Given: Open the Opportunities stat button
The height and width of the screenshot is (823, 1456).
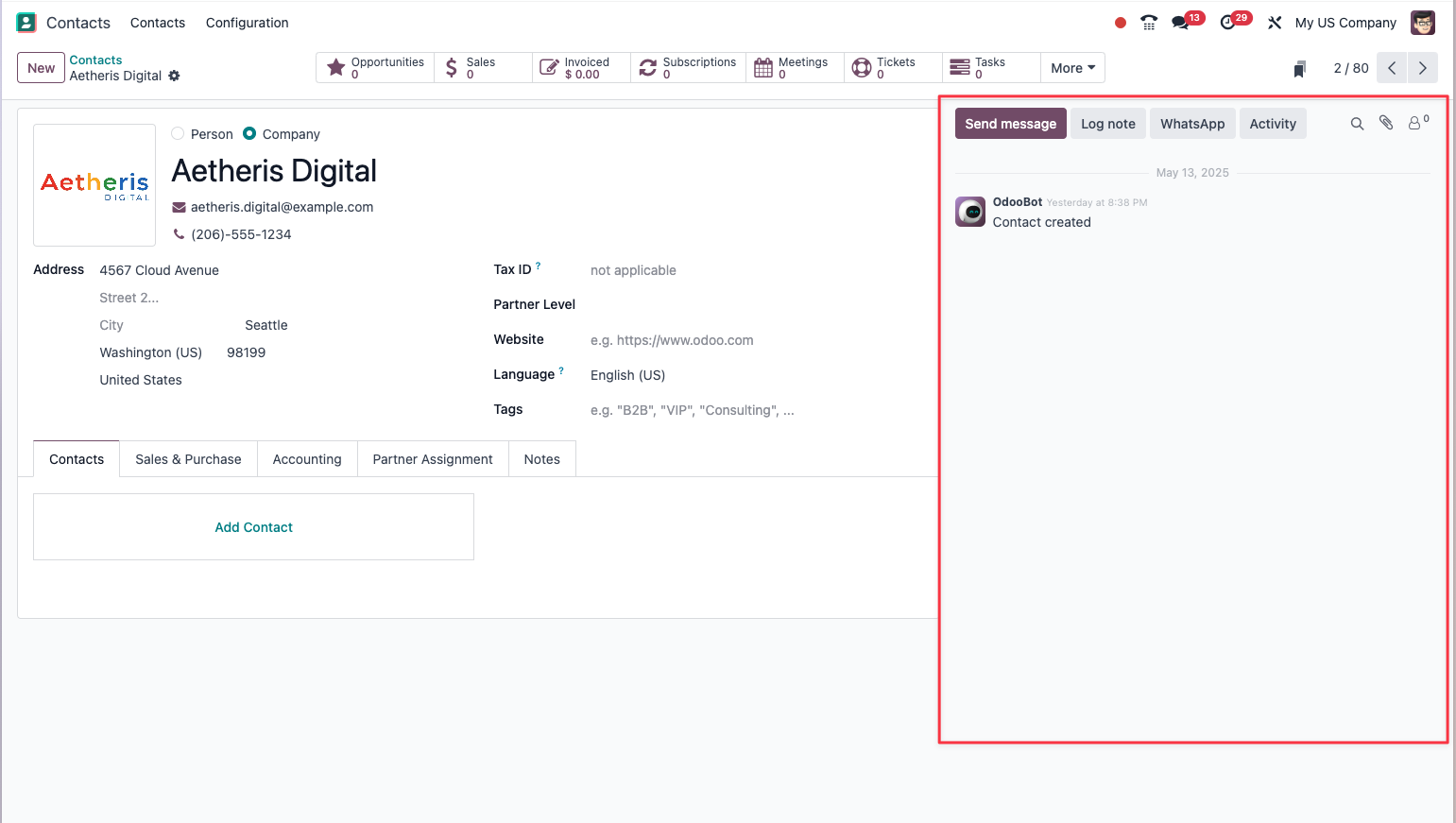Looking at the screenshot, I should [375, 68].
